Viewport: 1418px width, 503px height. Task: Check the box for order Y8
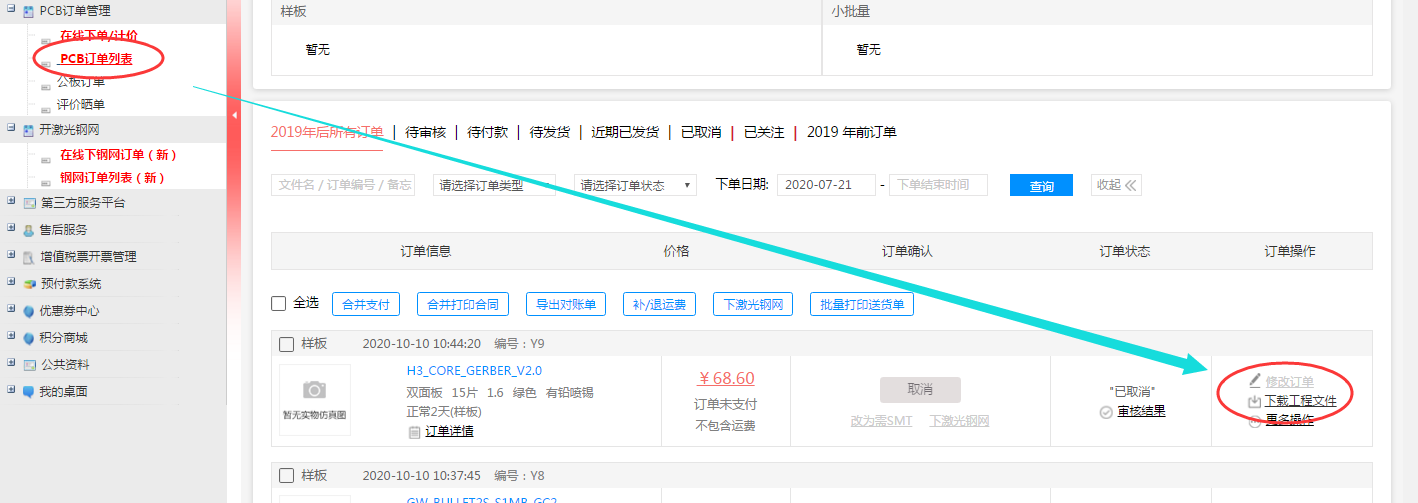[286, 476]
